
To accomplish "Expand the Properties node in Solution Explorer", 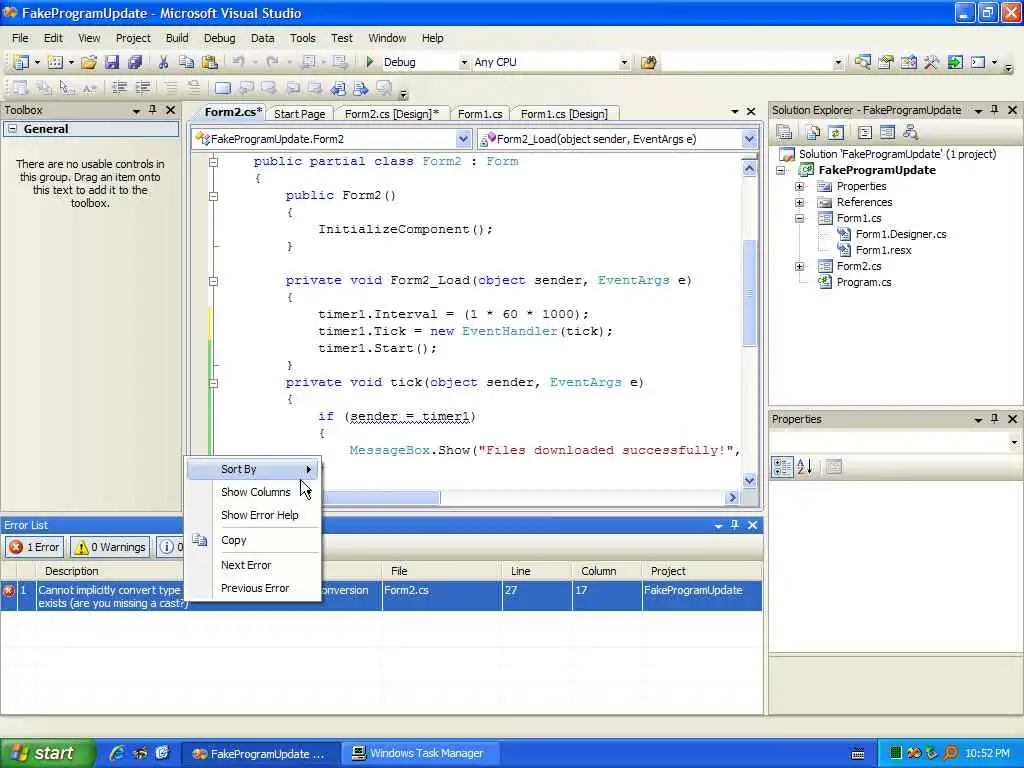I will (x=799, y=186).
